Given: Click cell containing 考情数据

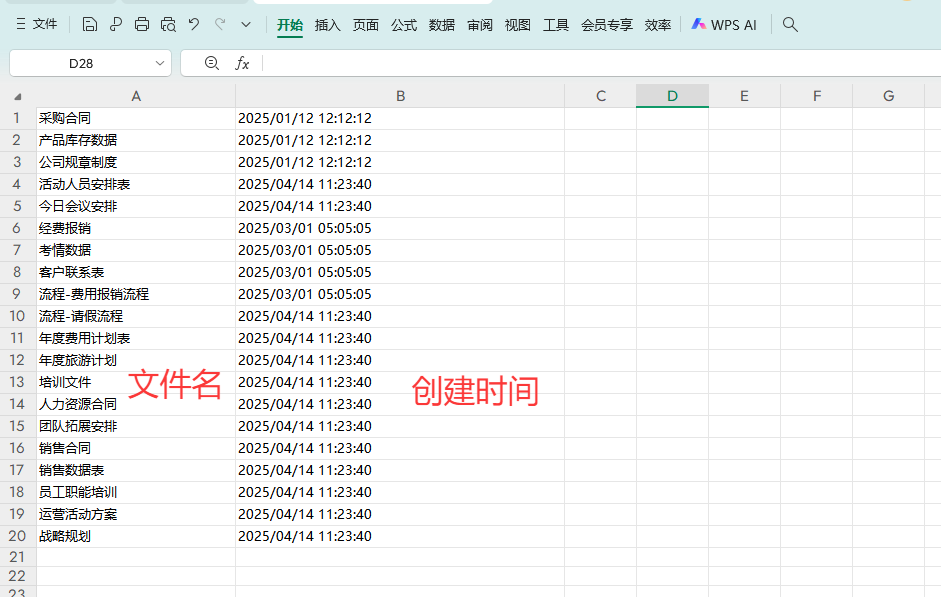Looking at the screenshot, I should tap(136, 250).
